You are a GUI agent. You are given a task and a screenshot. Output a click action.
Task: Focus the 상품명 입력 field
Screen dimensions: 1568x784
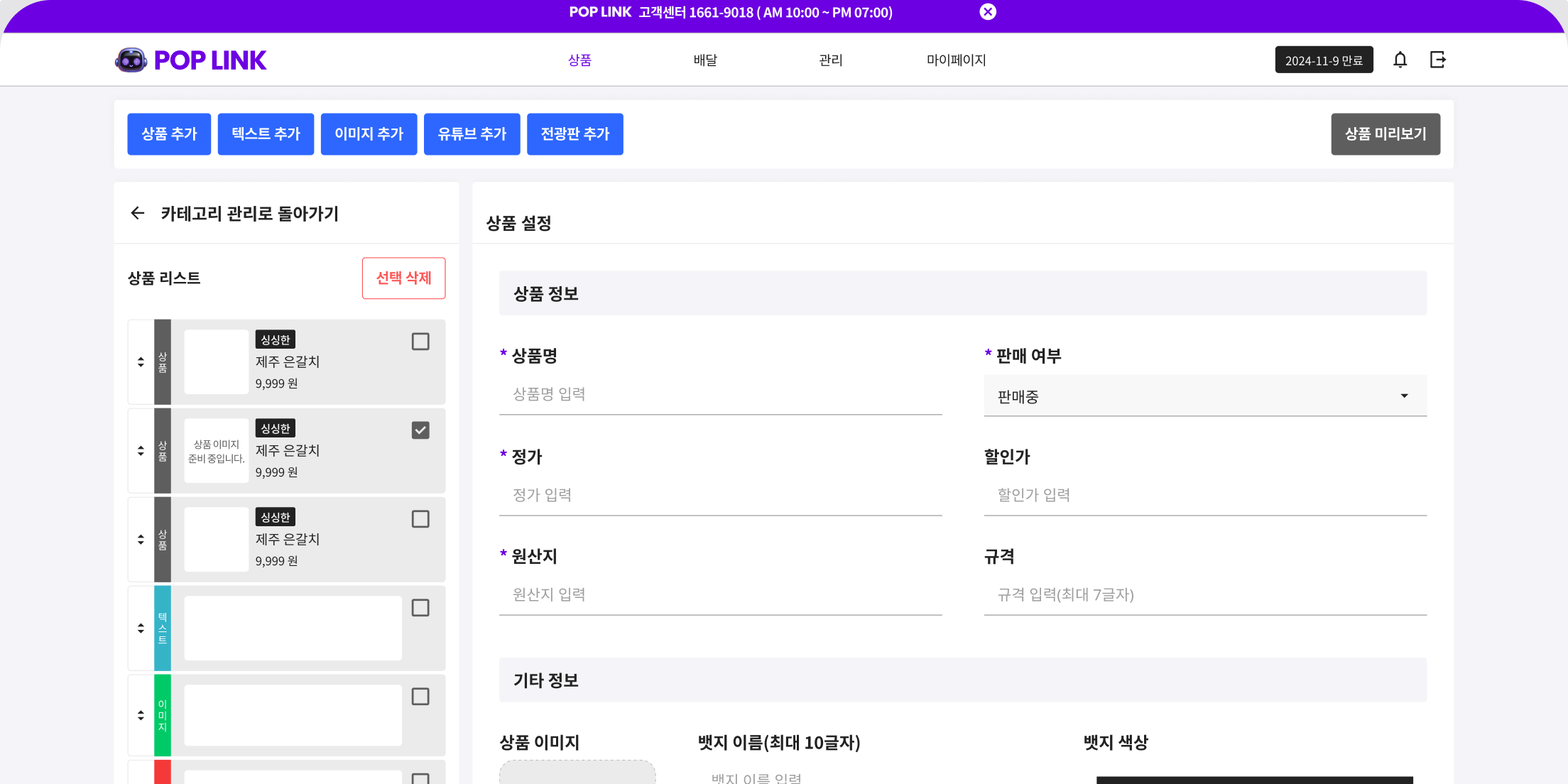pos(720,394)
